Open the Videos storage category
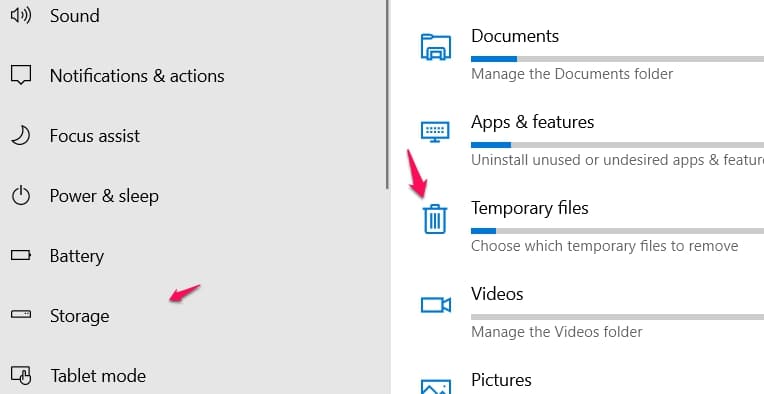The width and height of the screenshot is (764, 394). tap(497, 294)
